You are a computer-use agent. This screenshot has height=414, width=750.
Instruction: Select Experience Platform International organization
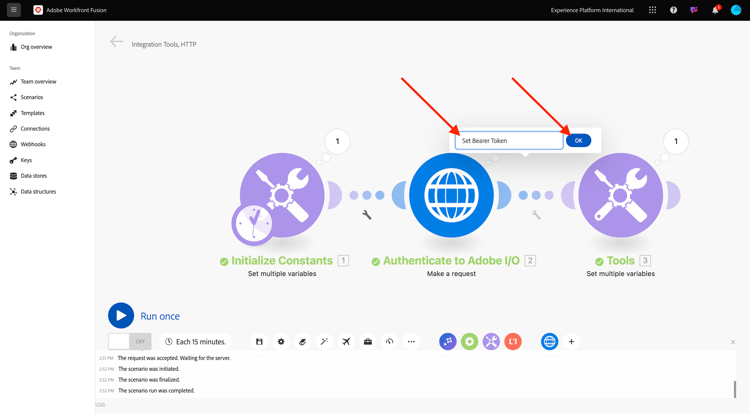(592, 10)
